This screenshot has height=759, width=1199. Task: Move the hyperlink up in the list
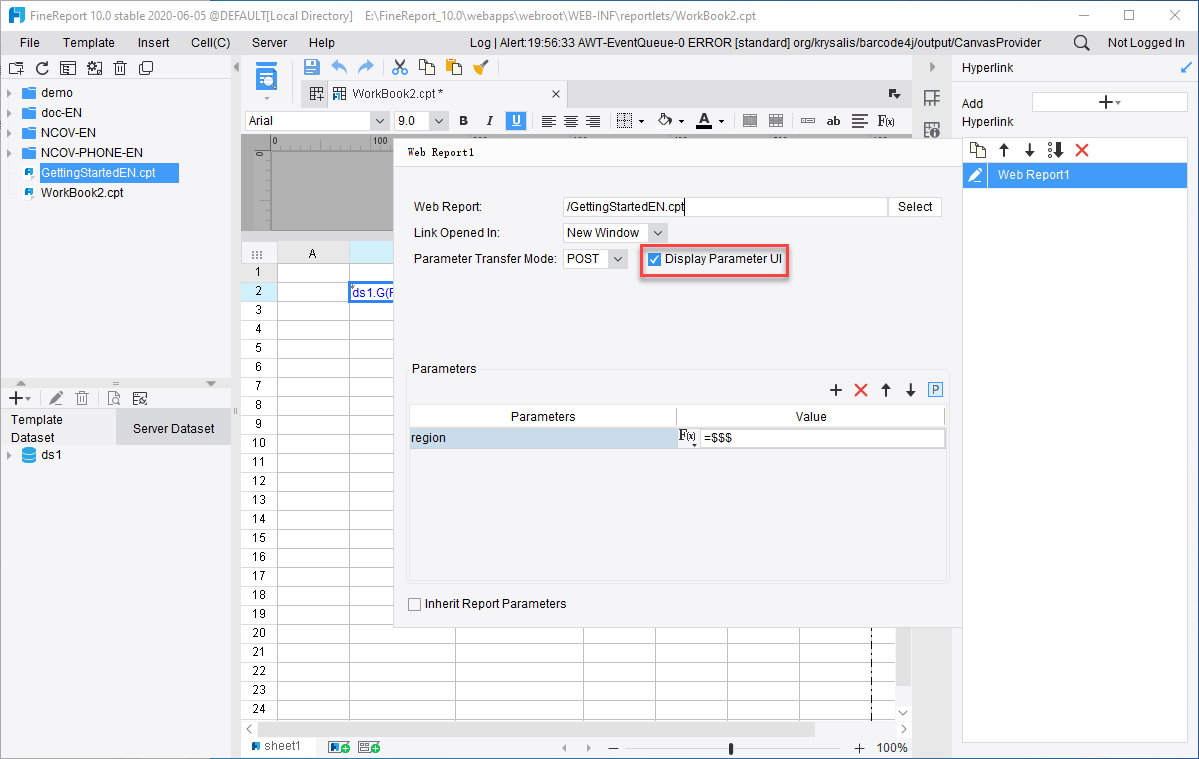[x=1004, y=149]
